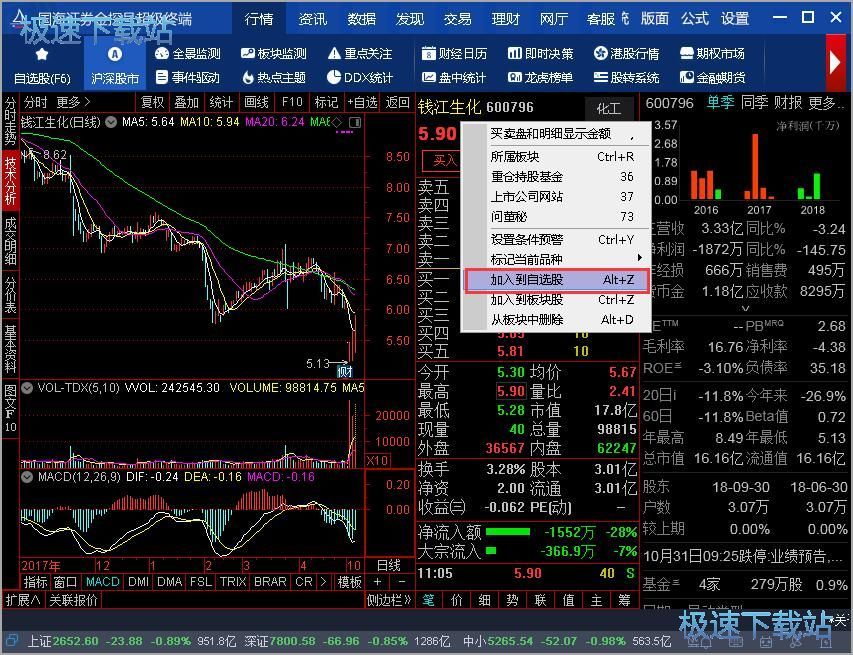Open 股转系统 tool
Viewport: 853px width, 655px height.
click(626, 77)
